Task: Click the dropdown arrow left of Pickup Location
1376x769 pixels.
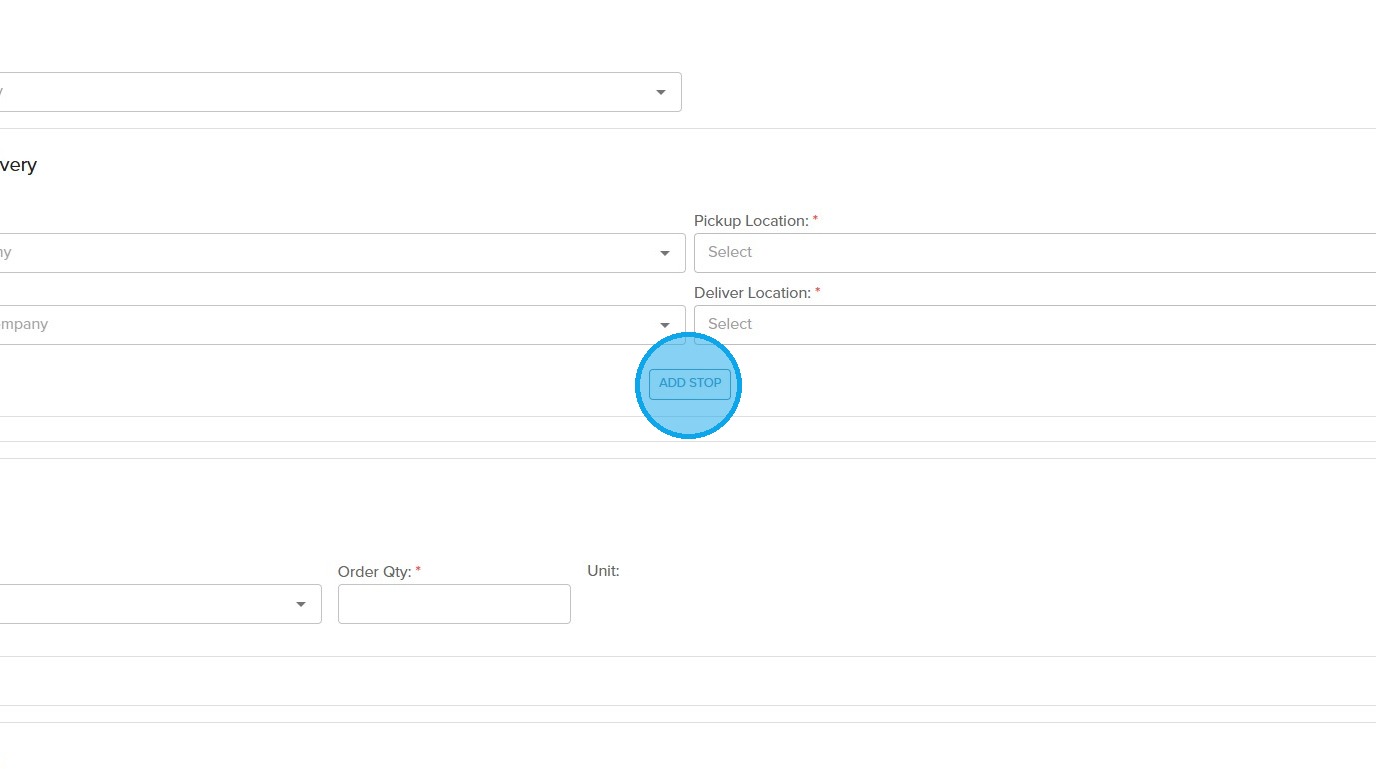Action: 664,253
